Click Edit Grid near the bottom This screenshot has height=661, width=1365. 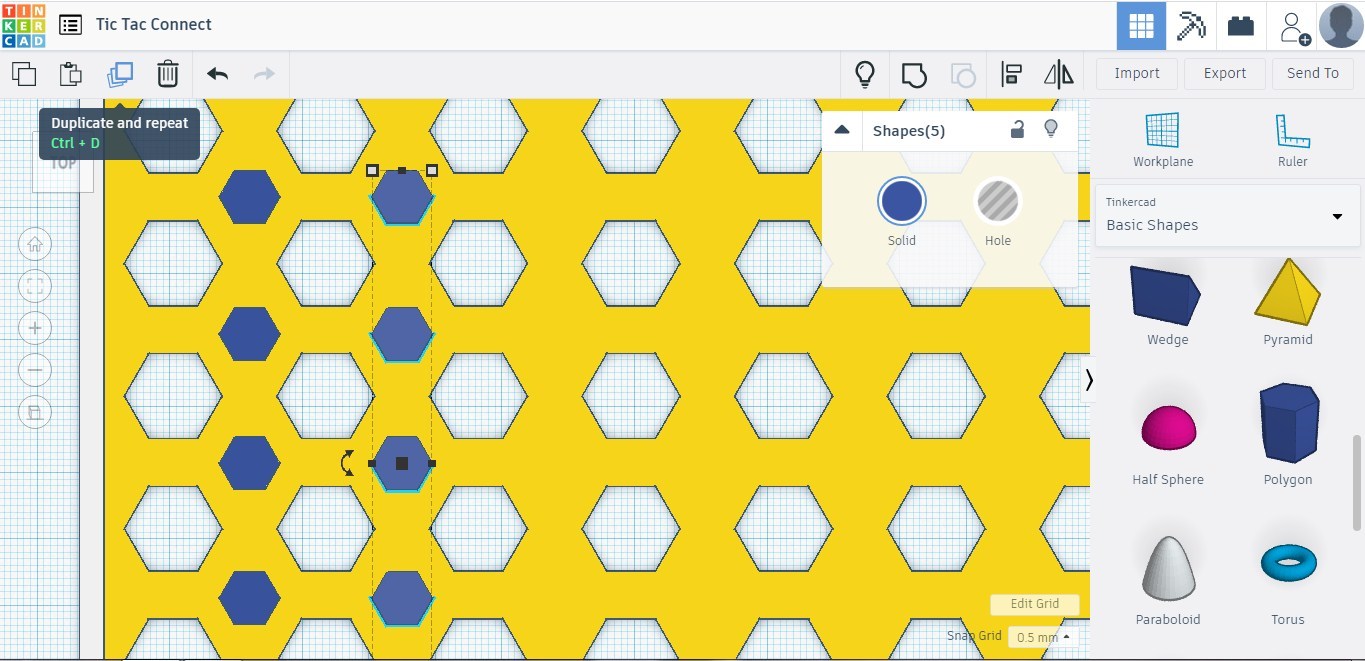pos(1034,604)
